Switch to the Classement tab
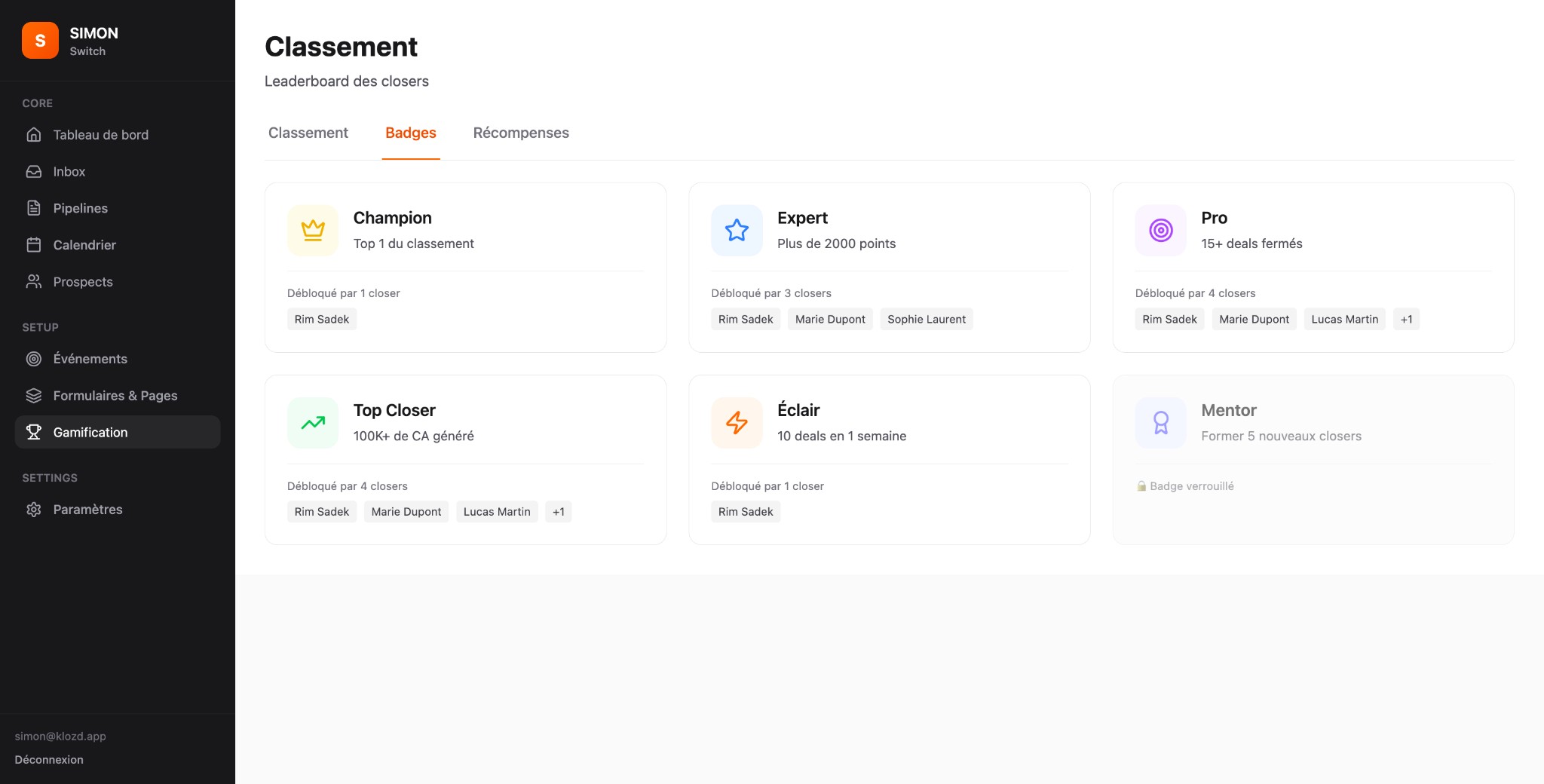 (x=308, y=133)
